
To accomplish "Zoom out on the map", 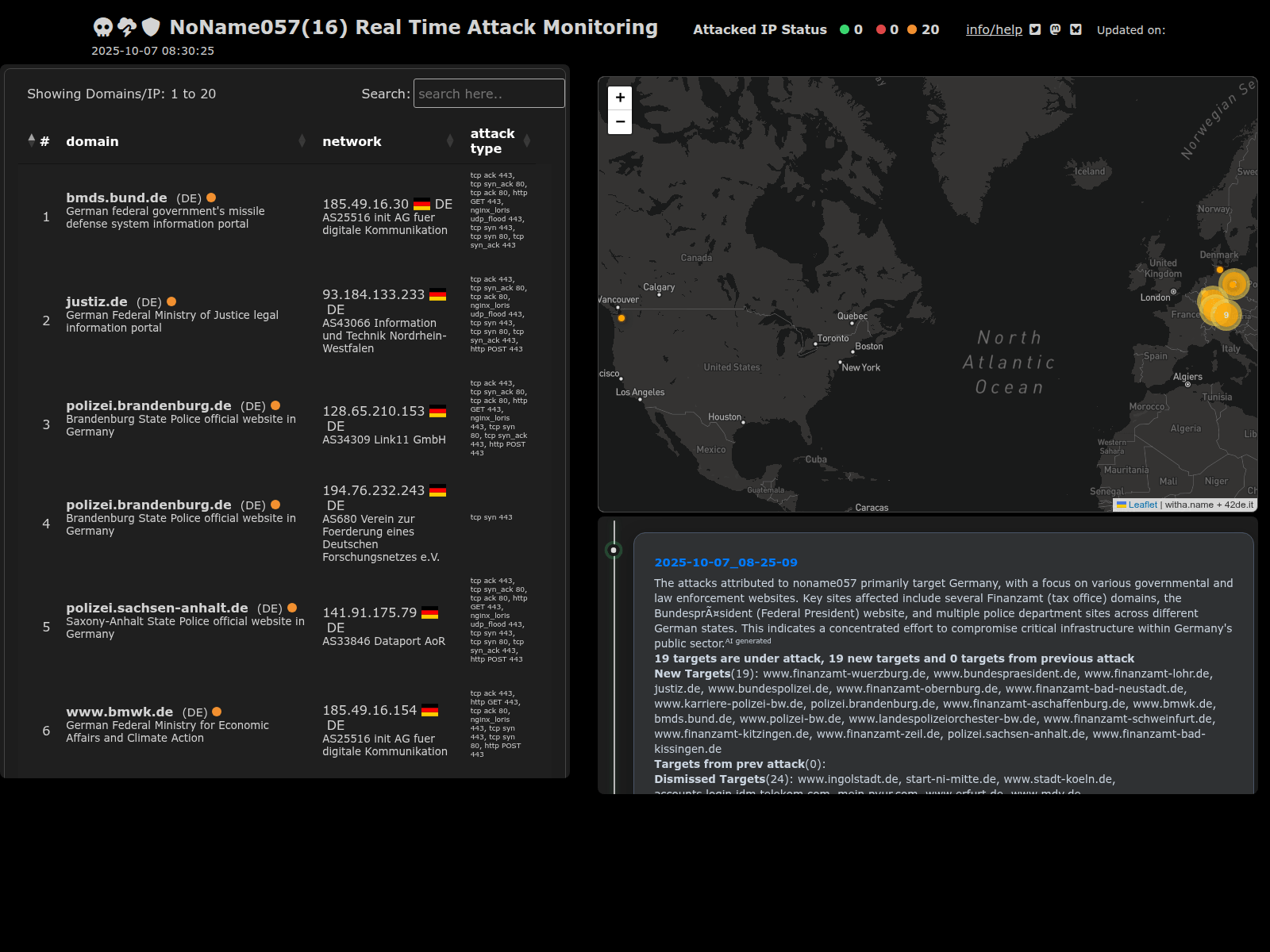I will (620, 122).
